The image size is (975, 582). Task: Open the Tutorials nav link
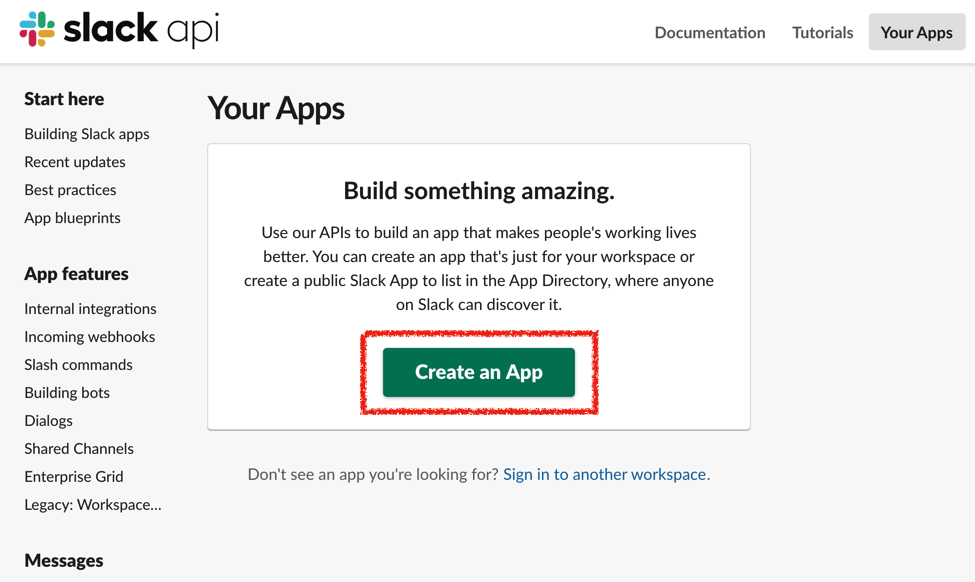pos(822,32)
